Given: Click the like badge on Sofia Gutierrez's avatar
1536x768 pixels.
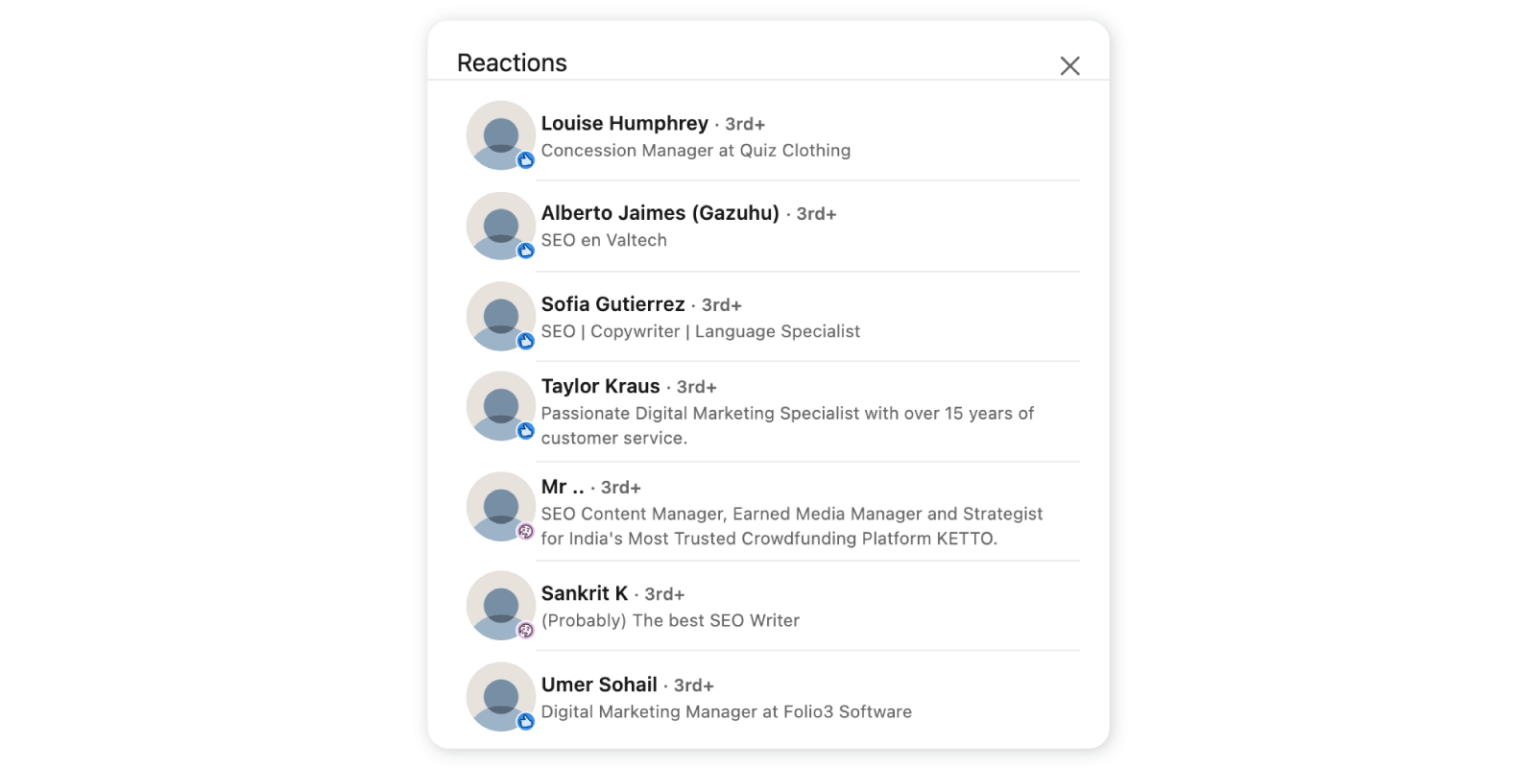Looking at the screenshot, I should [x=526, y=341].
